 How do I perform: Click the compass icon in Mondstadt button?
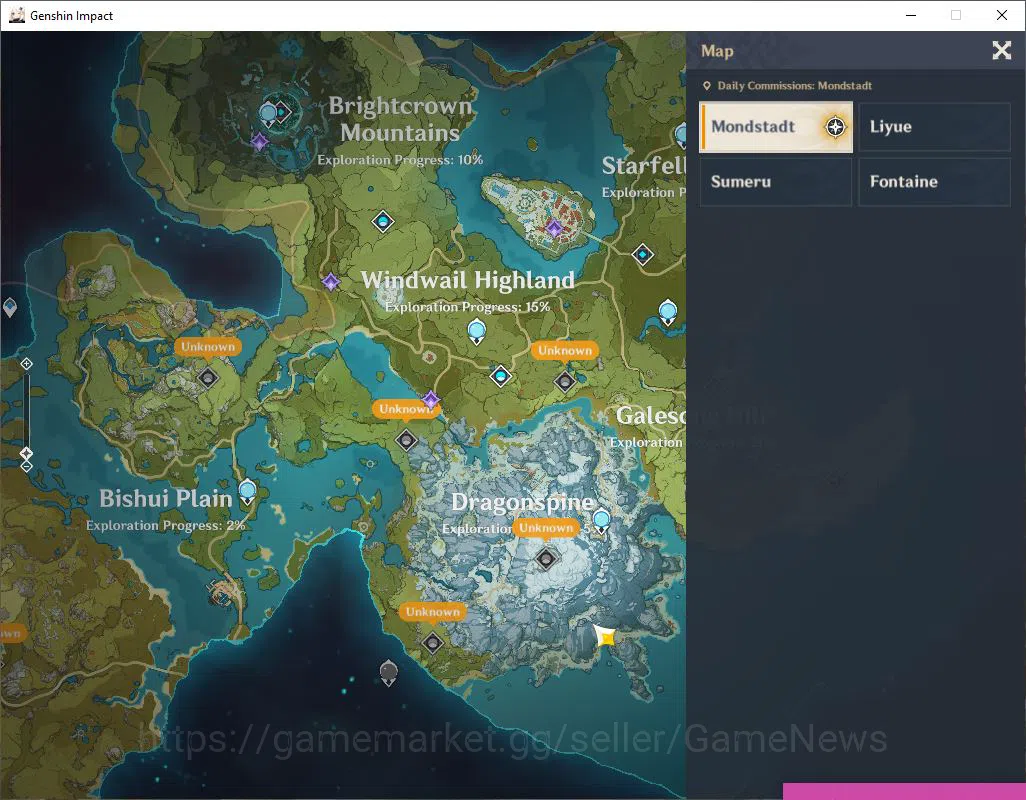tap(835, 127)
